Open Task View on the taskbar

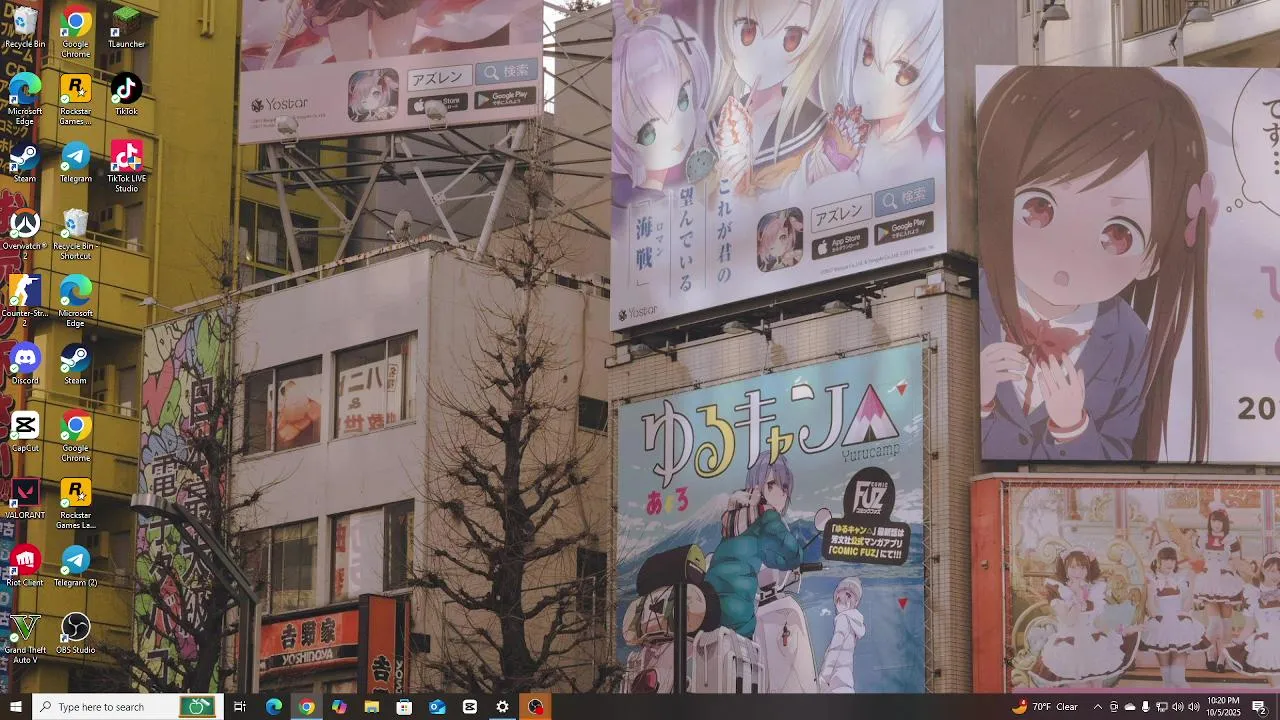tap(240, 707)
